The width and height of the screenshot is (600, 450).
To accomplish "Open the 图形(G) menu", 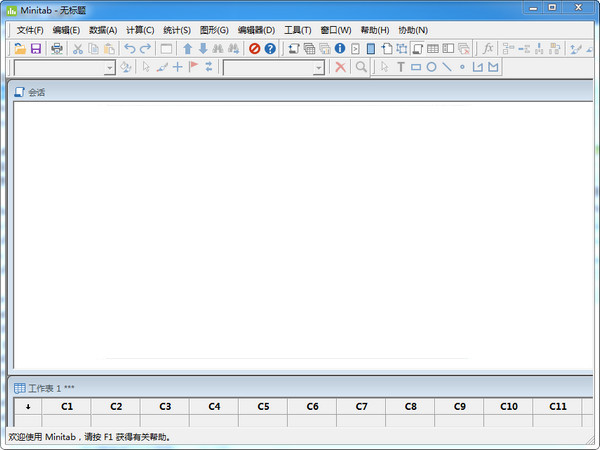I will click(x=214, y=30).
